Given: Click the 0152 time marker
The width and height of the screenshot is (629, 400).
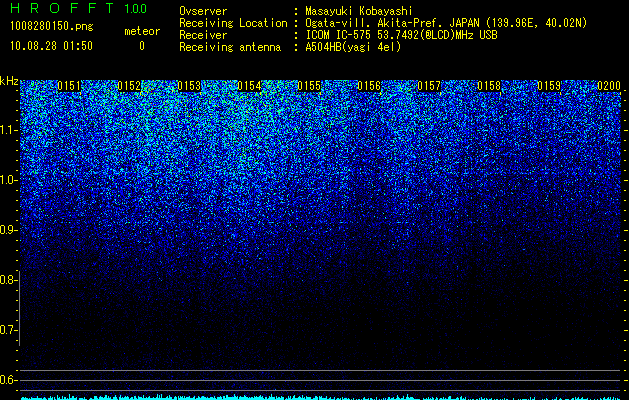Looking at the screenshot, I should (129, 86).
